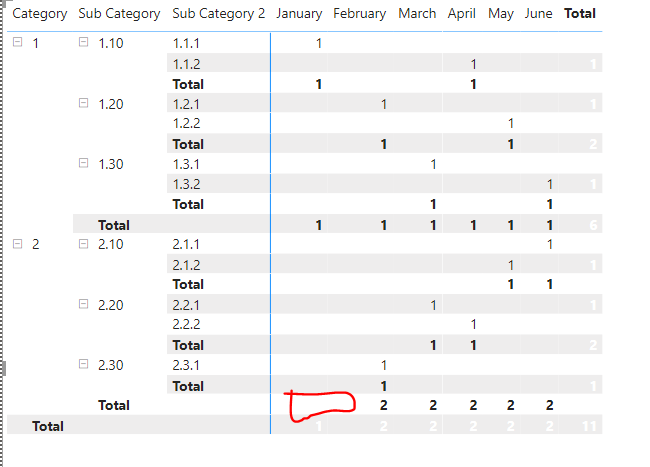This screenshot has width=650, height=467.
Task: Select row label 1.3.2
Action: [186, 184]
